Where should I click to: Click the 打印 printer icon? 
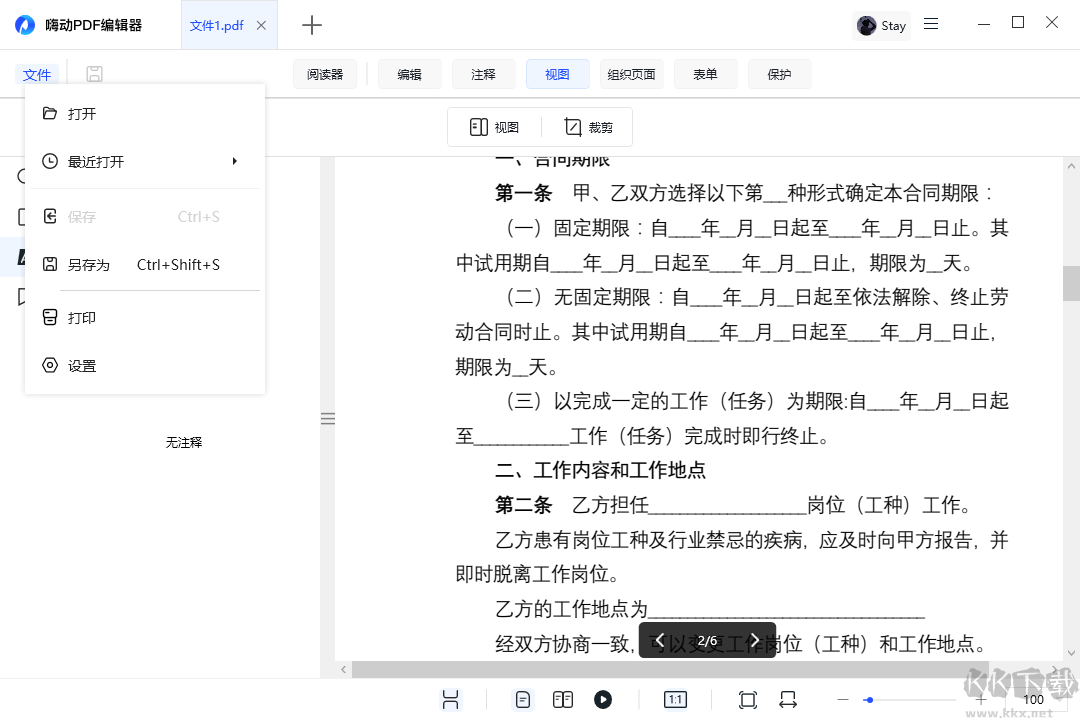[50, 317]
